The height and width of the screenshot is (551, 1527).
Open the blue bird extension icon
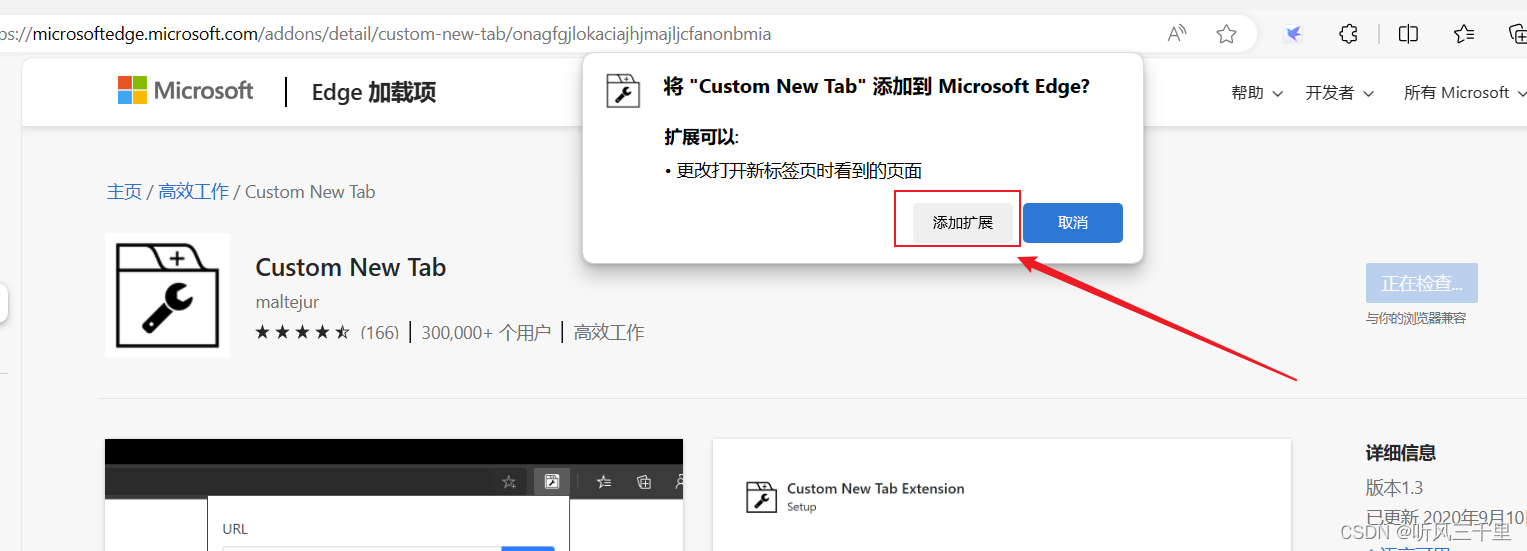tap(1293, 34)
